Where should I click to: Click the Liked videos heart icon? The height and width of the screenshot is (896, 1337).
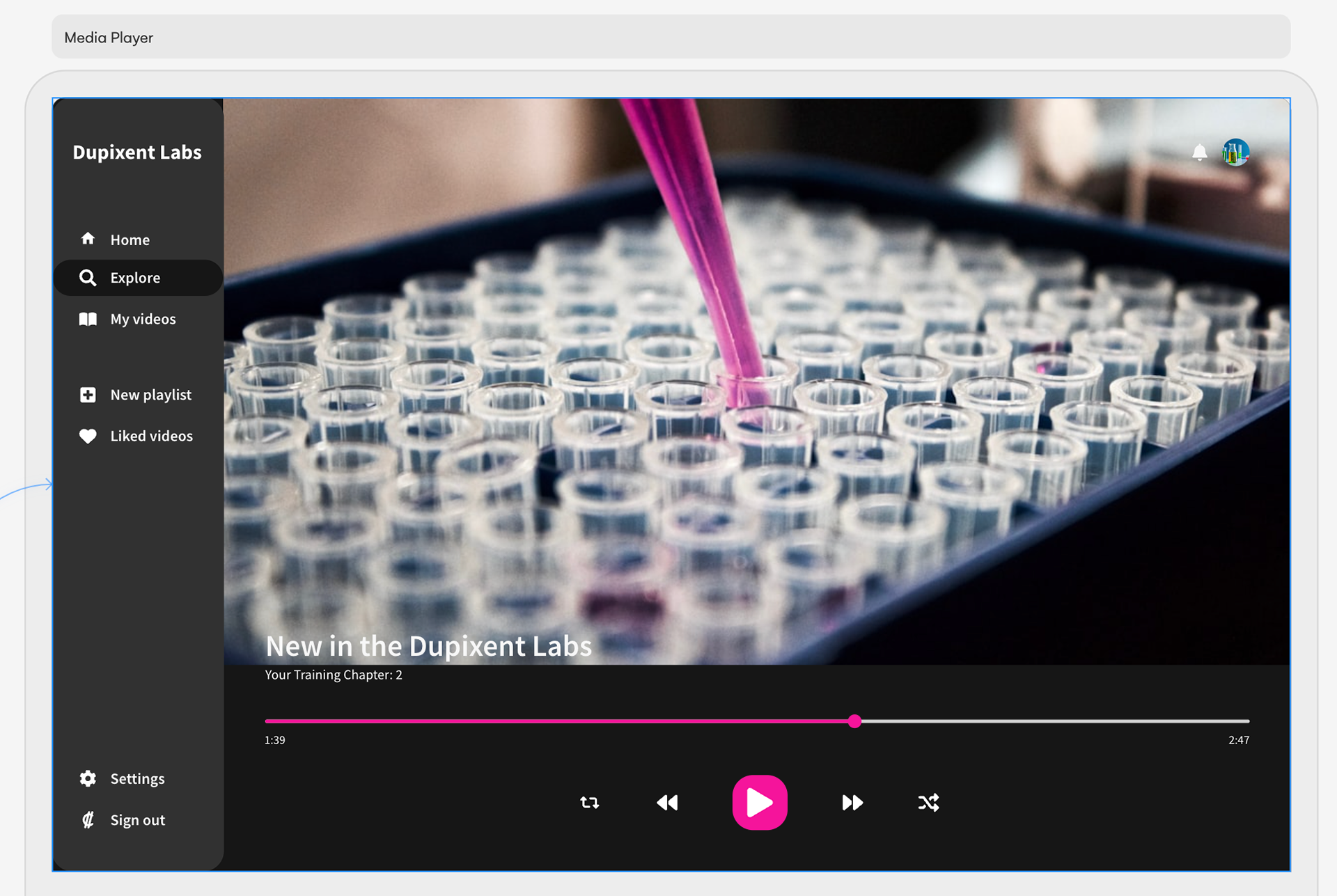pos(88,436)
